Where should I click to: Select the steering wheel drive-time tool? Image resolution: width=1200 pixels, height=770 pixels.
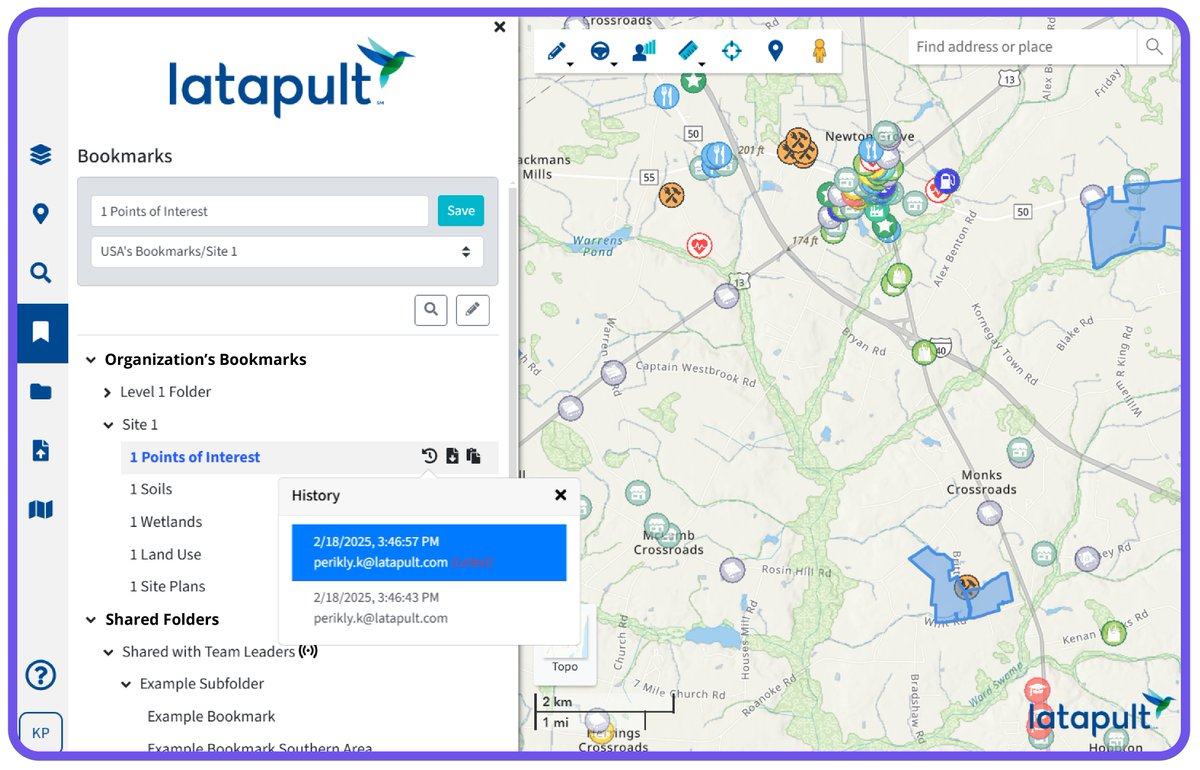[600, 50]
